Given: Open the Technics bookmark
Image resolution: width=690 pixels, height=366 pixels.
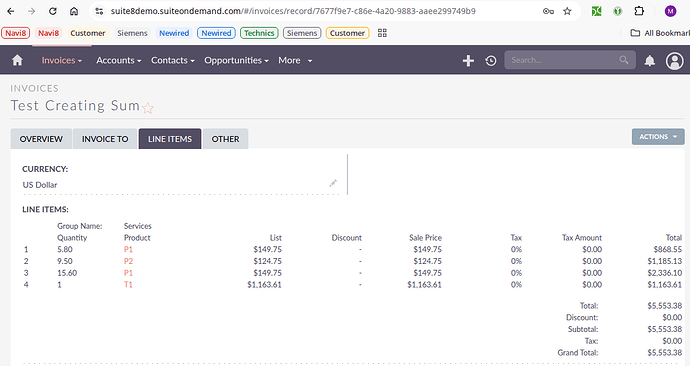Looking at the screenshot, I should tap(259, 33).
